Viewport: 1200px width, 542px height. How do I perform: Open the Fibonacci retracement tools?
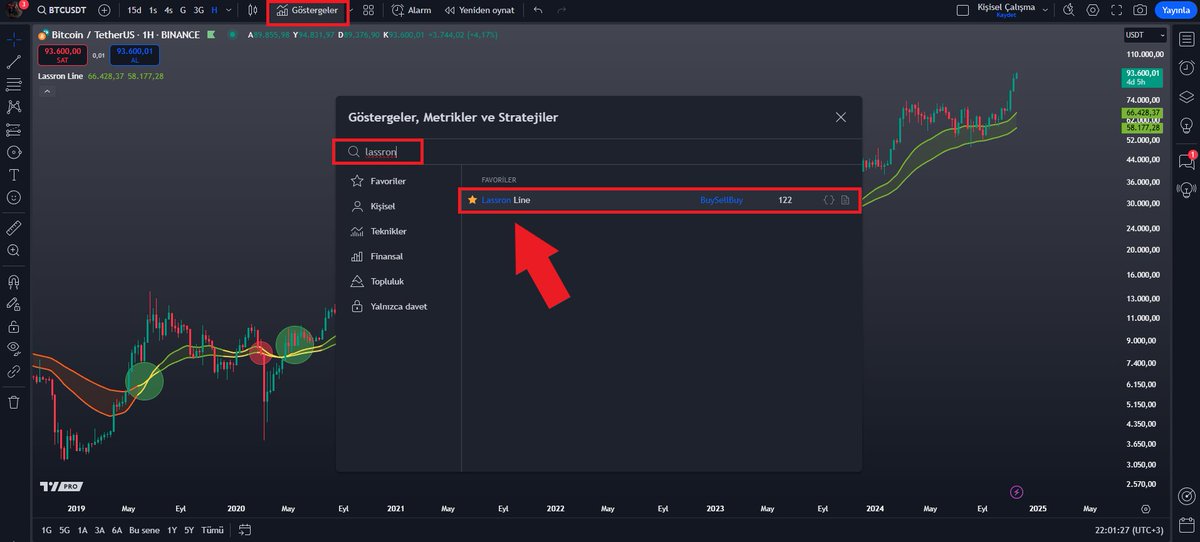coord(14,85)
